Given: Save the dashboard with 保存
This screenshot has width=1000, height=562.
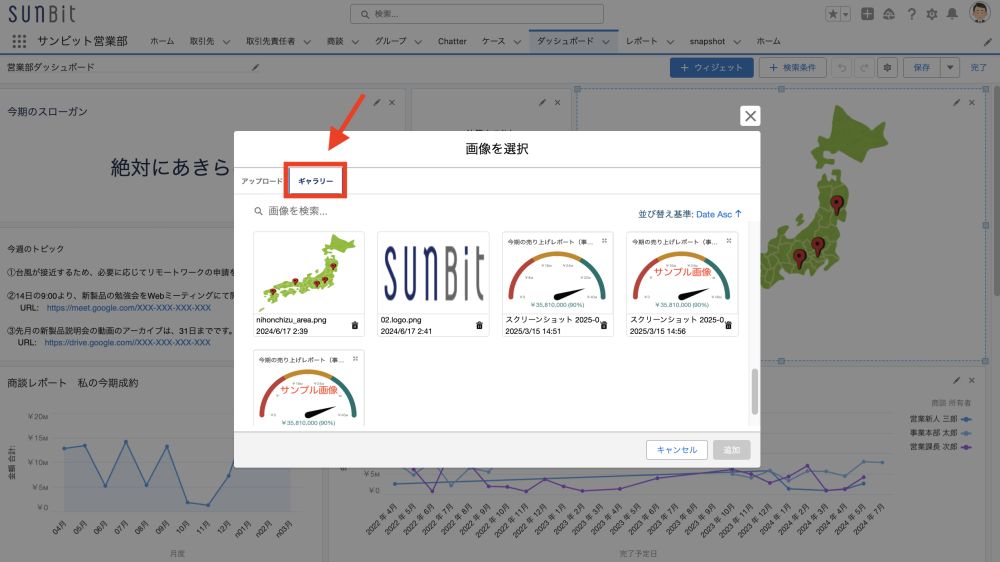Looking at the screenshot, I should (x=922, y=68).
